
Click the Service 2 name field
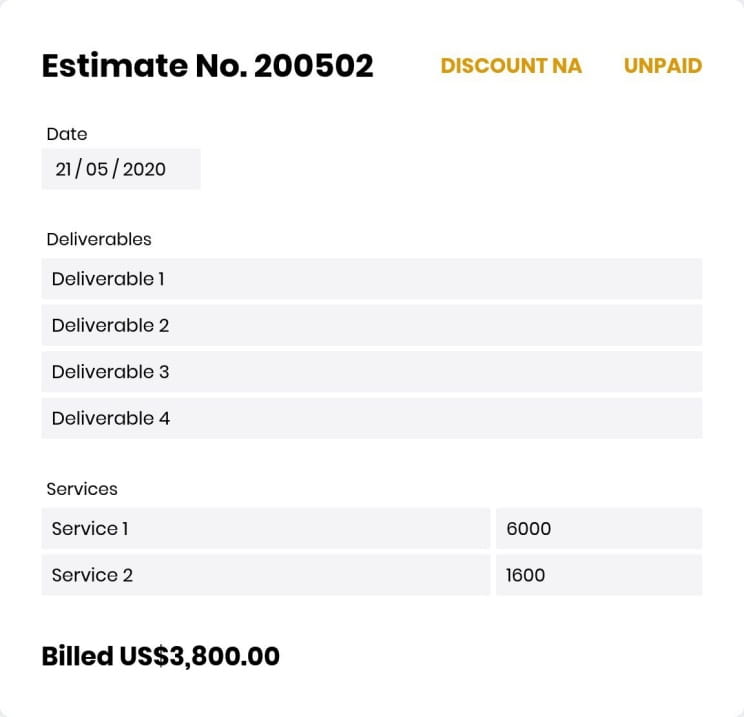[266, 575]
